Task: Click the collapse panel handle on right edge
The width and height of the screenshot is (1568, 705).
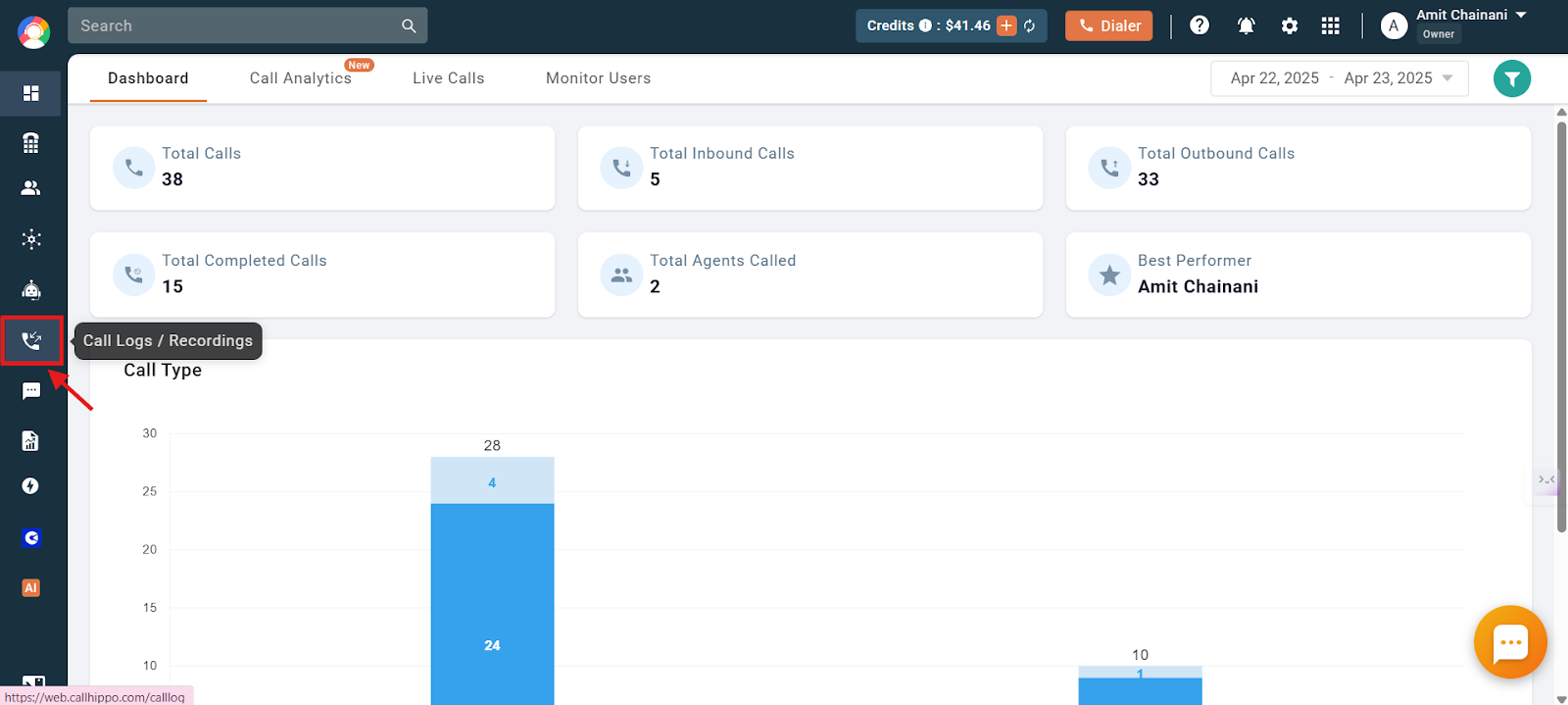Action: [x=1547, y=479]
